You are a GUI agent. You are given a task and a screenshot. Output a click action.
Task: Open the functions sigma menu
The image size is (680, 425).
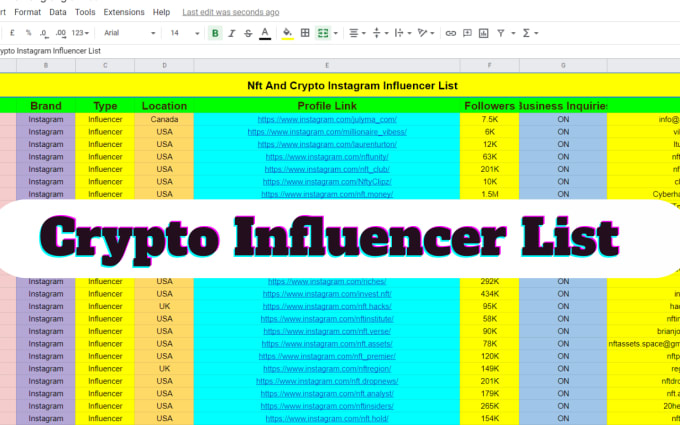(530, 33)
